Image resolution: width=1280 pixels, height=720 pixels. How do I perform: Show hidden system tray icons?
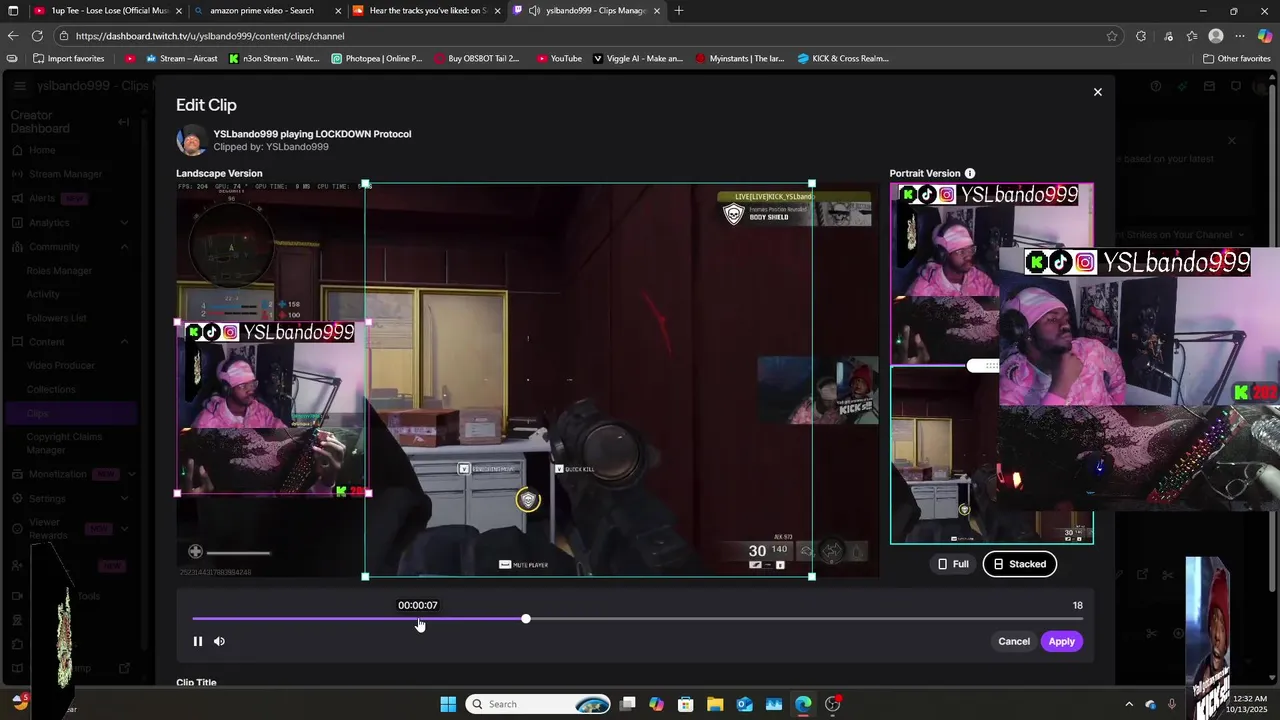1129,704
